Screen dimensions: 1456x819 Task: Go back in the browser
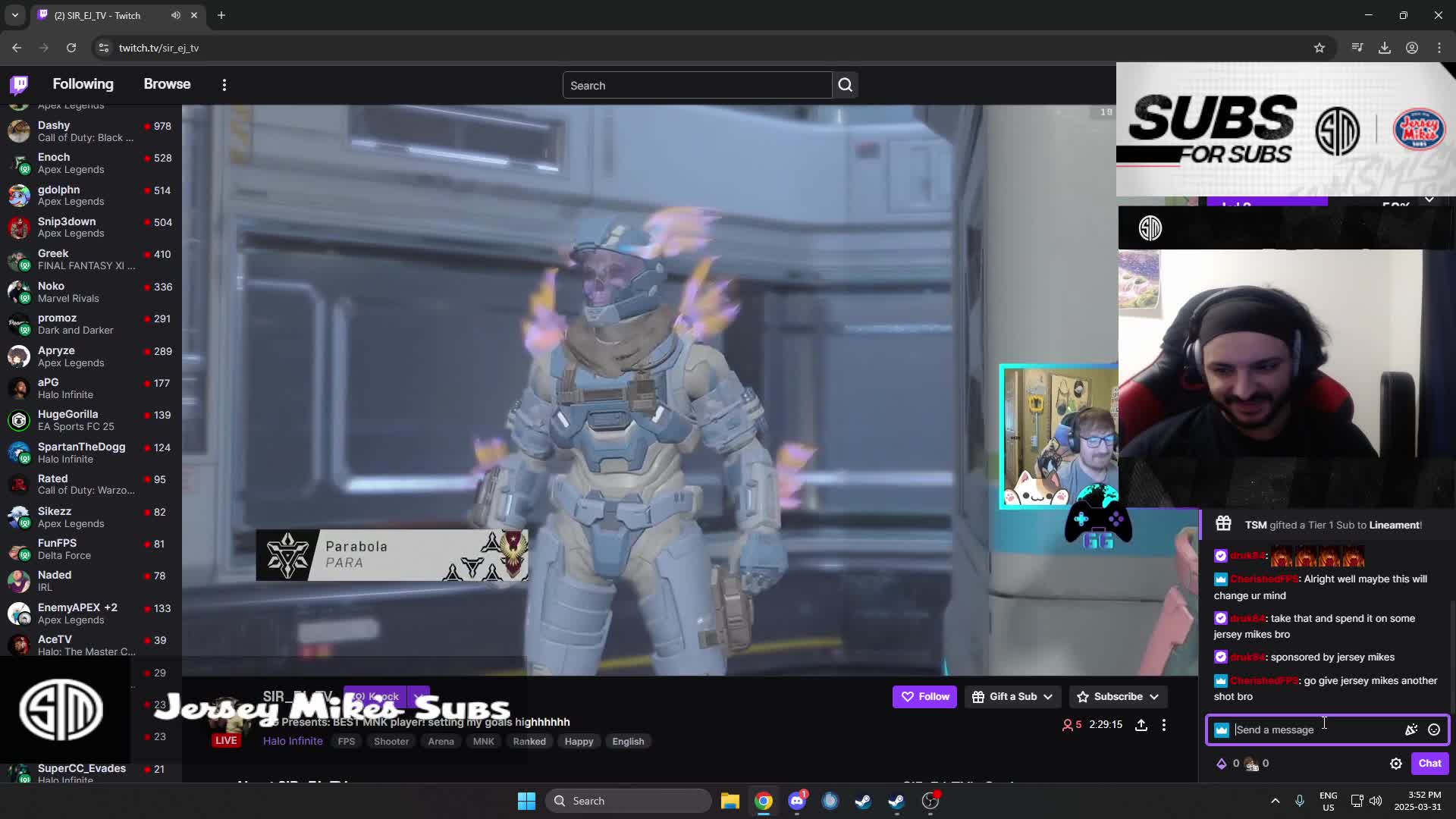pyautogui.click(x=17, y=48)
